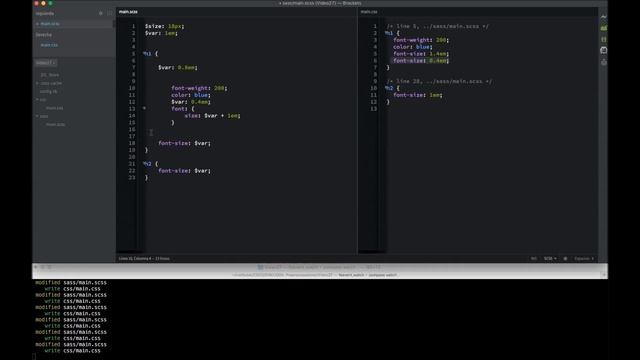Viewport: 640px width, 360px height.
Task: Click the main.css pane header tab
Action: click(369, 12)
